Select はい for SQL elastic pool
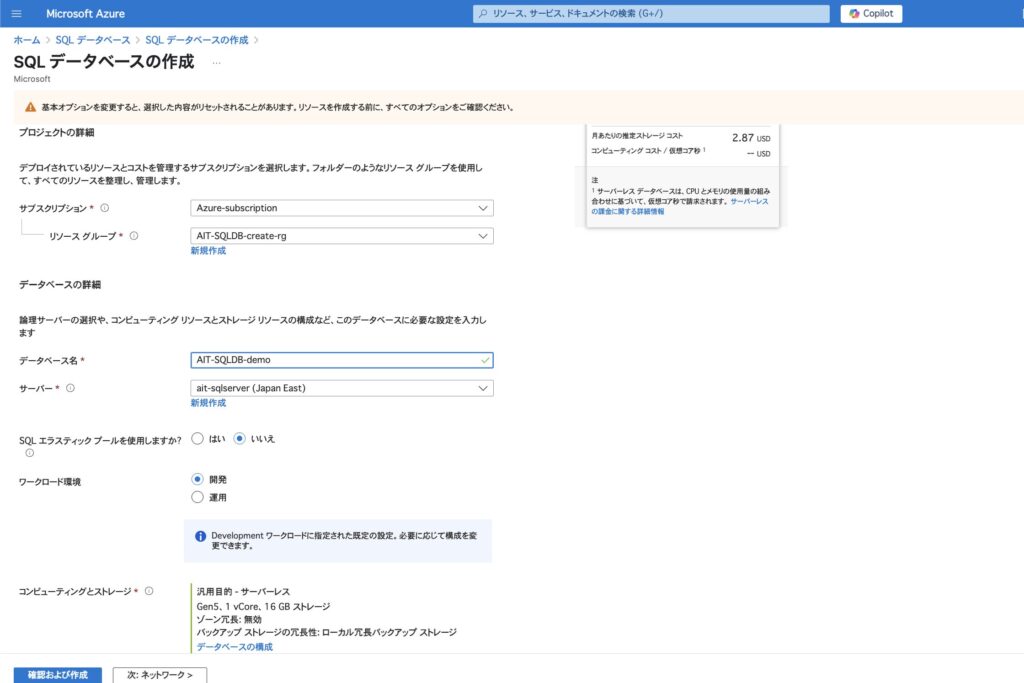Image resolution: width=1024 pixels, height=683 pixels. (197, 439)
